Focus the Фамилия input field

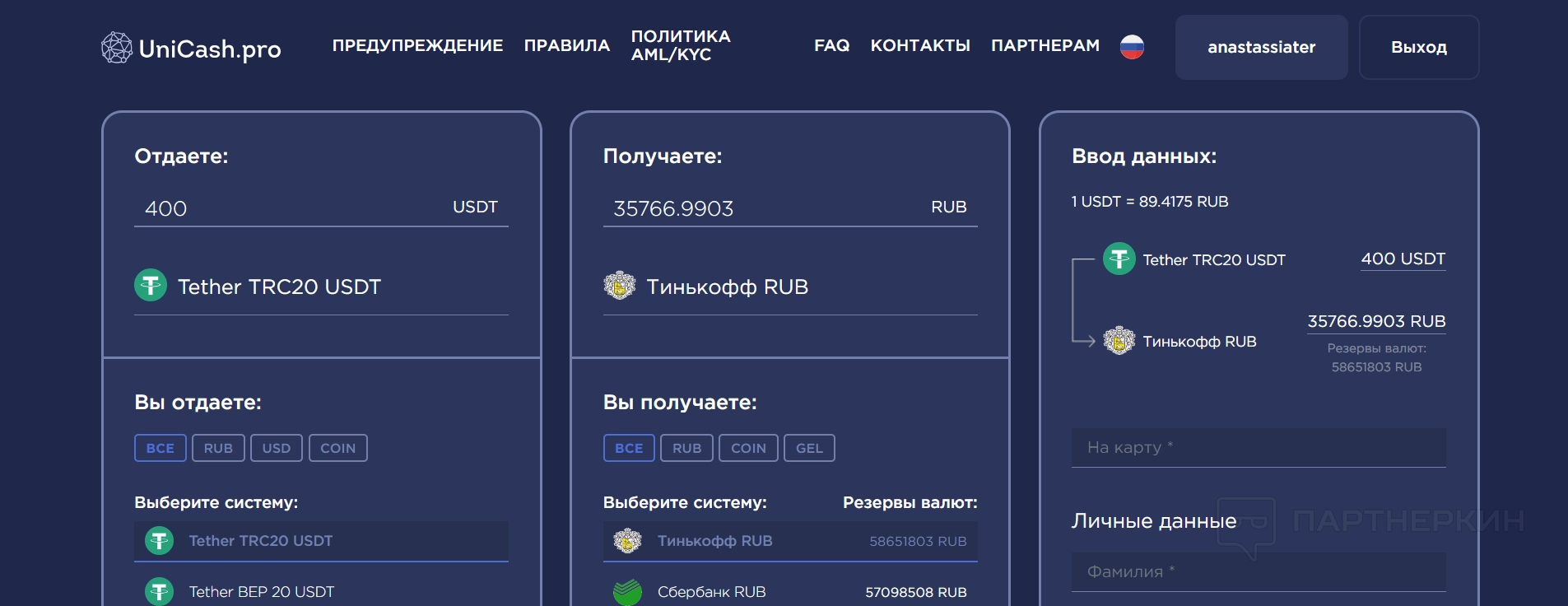pyautogui.click(x=1259, y=571)
